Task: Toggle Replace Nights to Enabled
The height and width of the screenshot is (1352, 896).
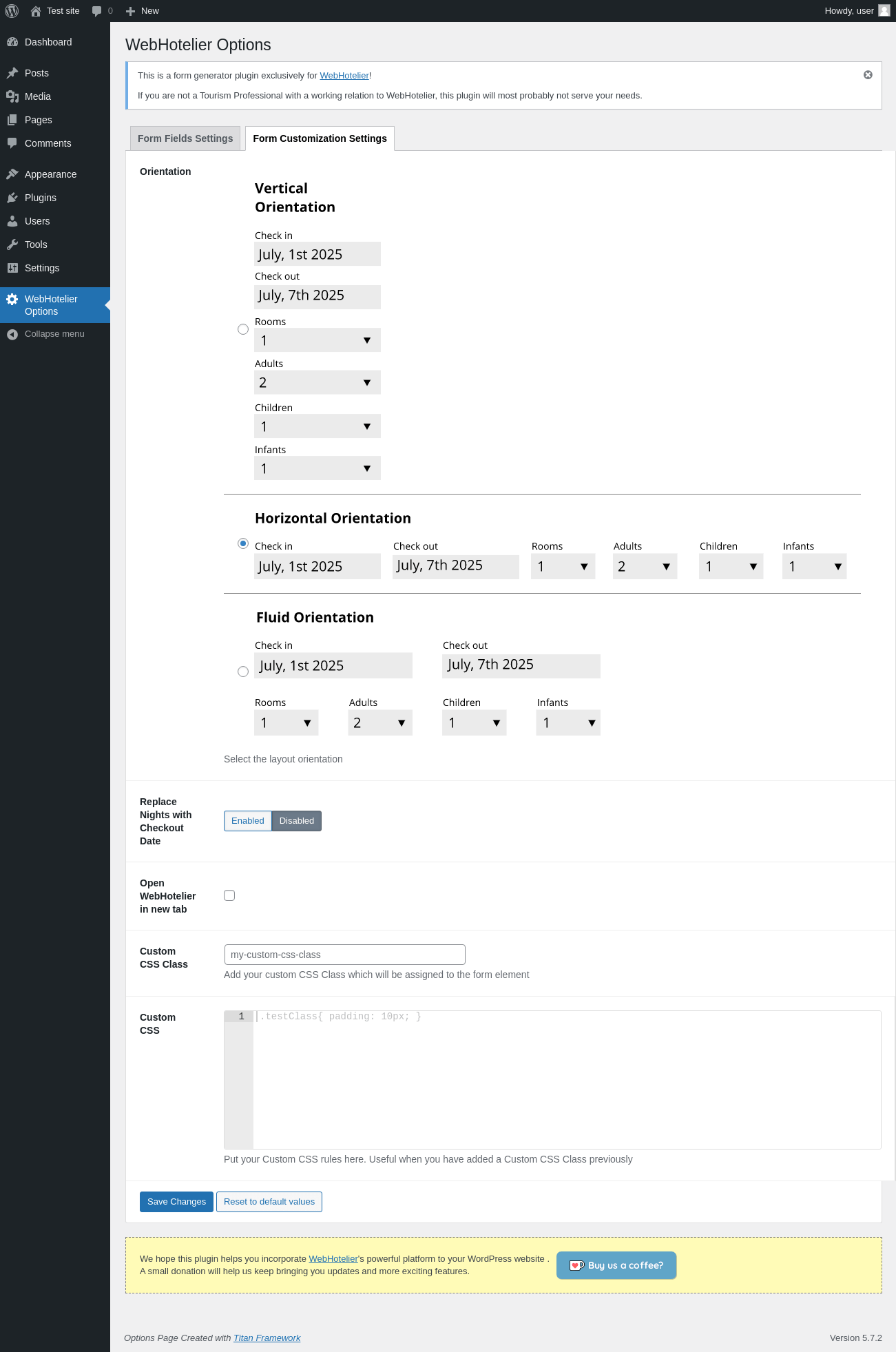Action: pyautogui.click(x=248, y=821)
